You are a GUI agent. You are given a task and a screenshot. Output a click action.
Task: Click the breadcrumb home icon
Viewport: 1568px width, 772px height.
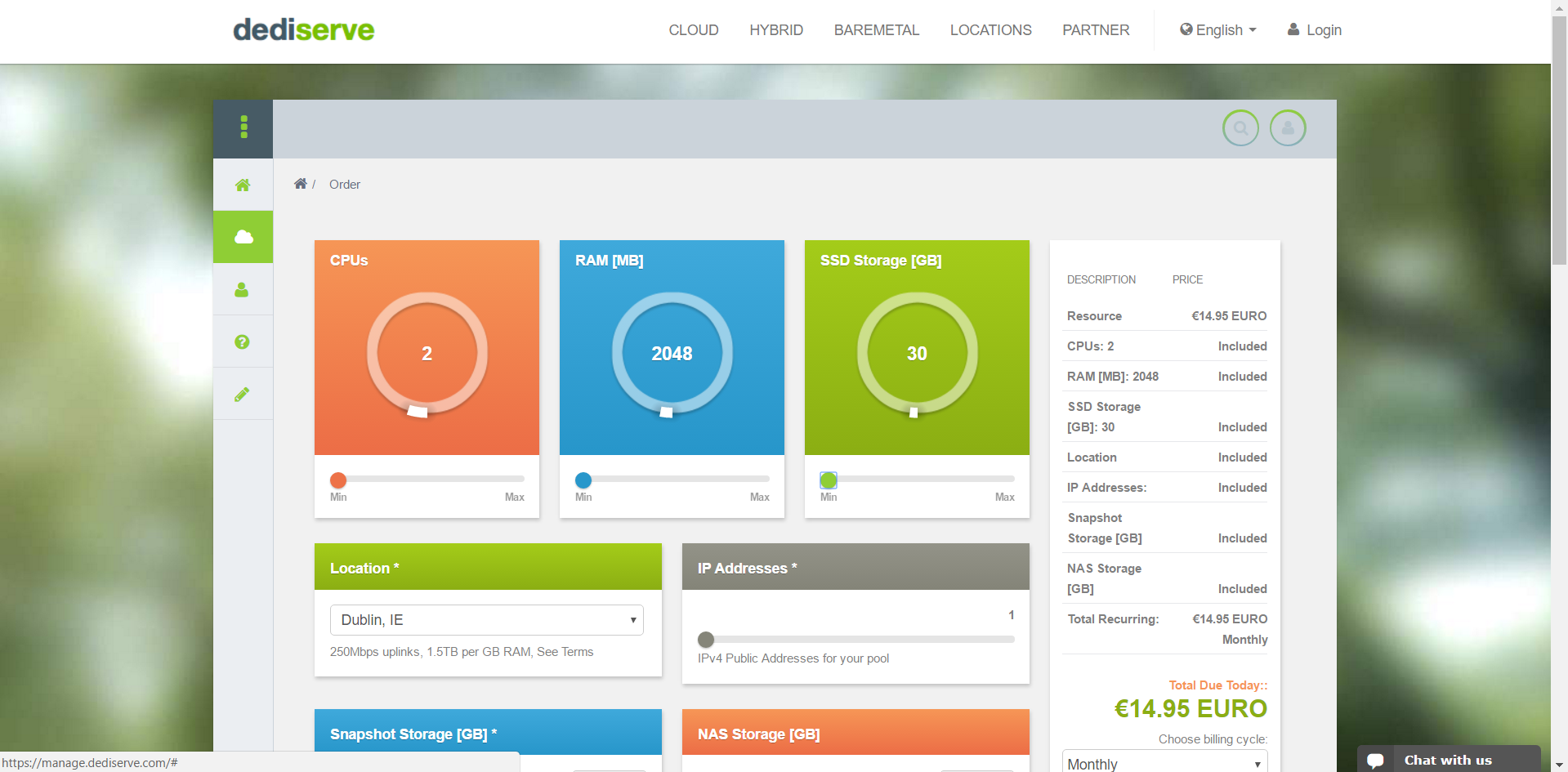point(301,184)
